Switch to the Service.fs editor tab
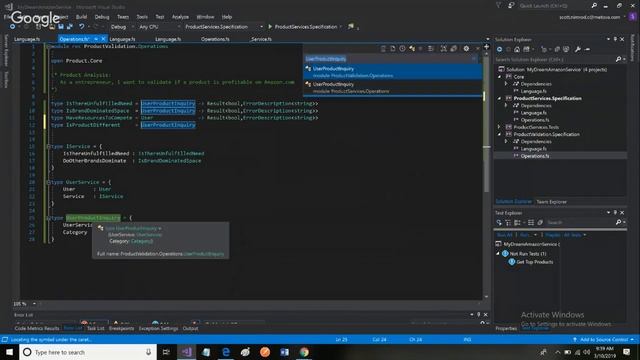The image size is (640, 360). click(261, 39)
